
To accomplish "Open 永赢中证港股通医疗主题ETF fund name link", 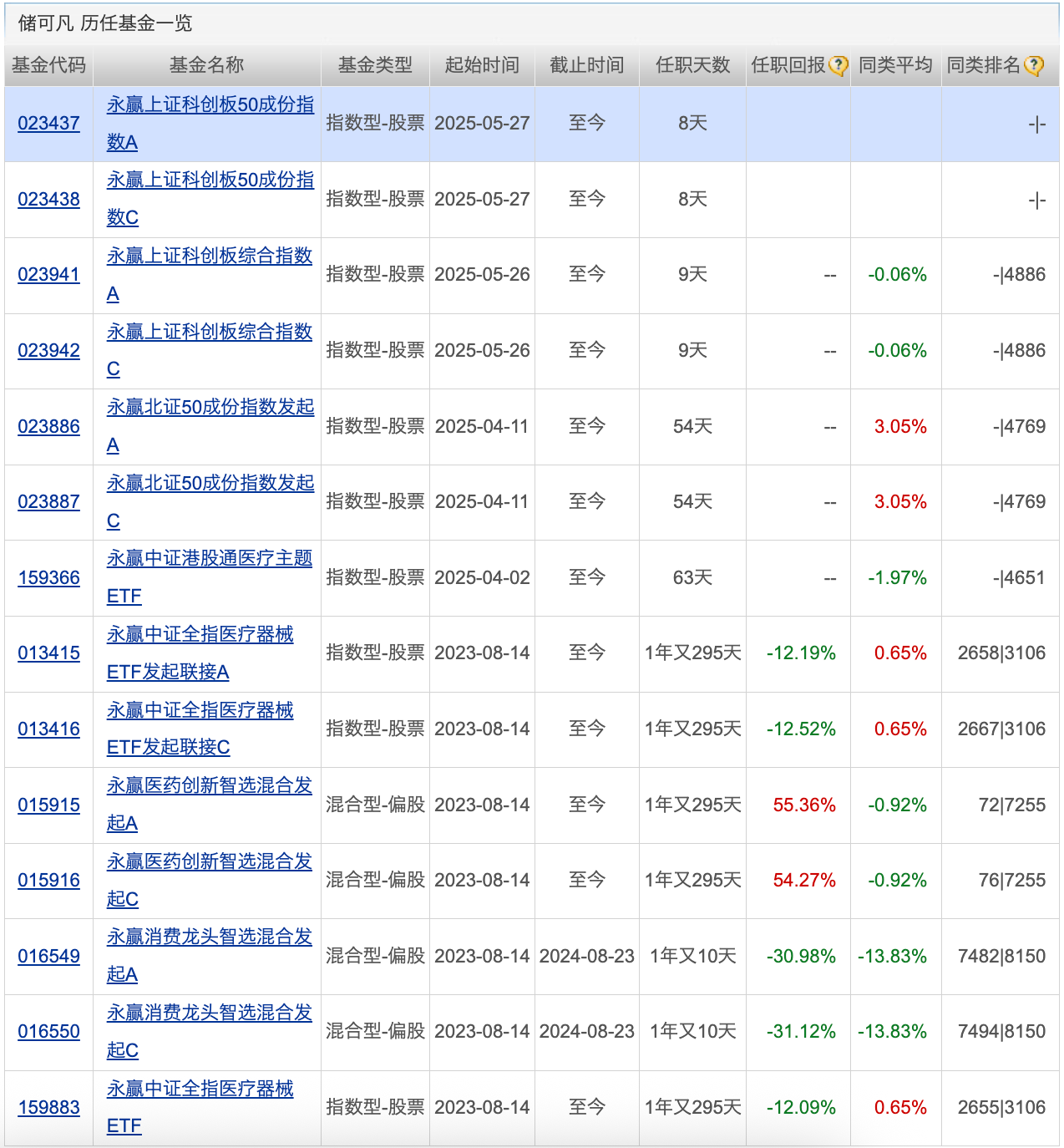I will click(210, 577).
